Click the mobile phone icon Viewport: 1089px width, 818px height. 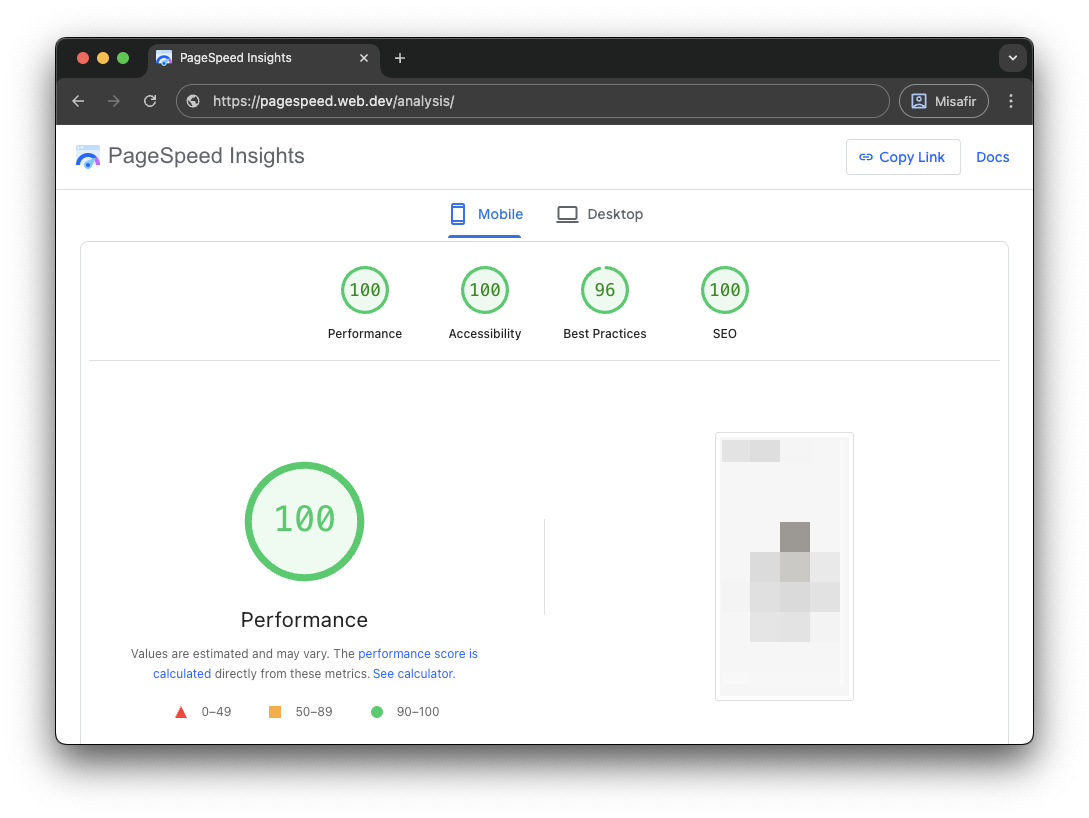458,214
